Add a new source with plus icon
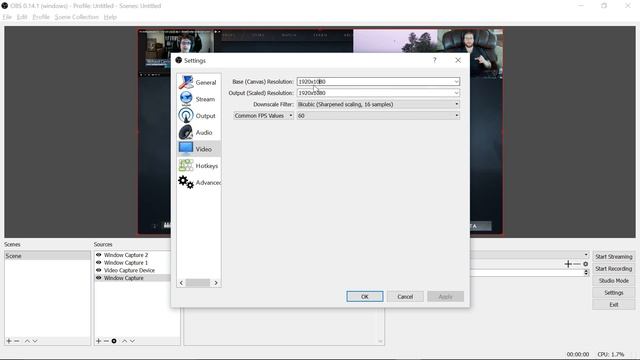The height and width of the screenshot is (360, 640). pyautogui.click(x=98, y=341)
